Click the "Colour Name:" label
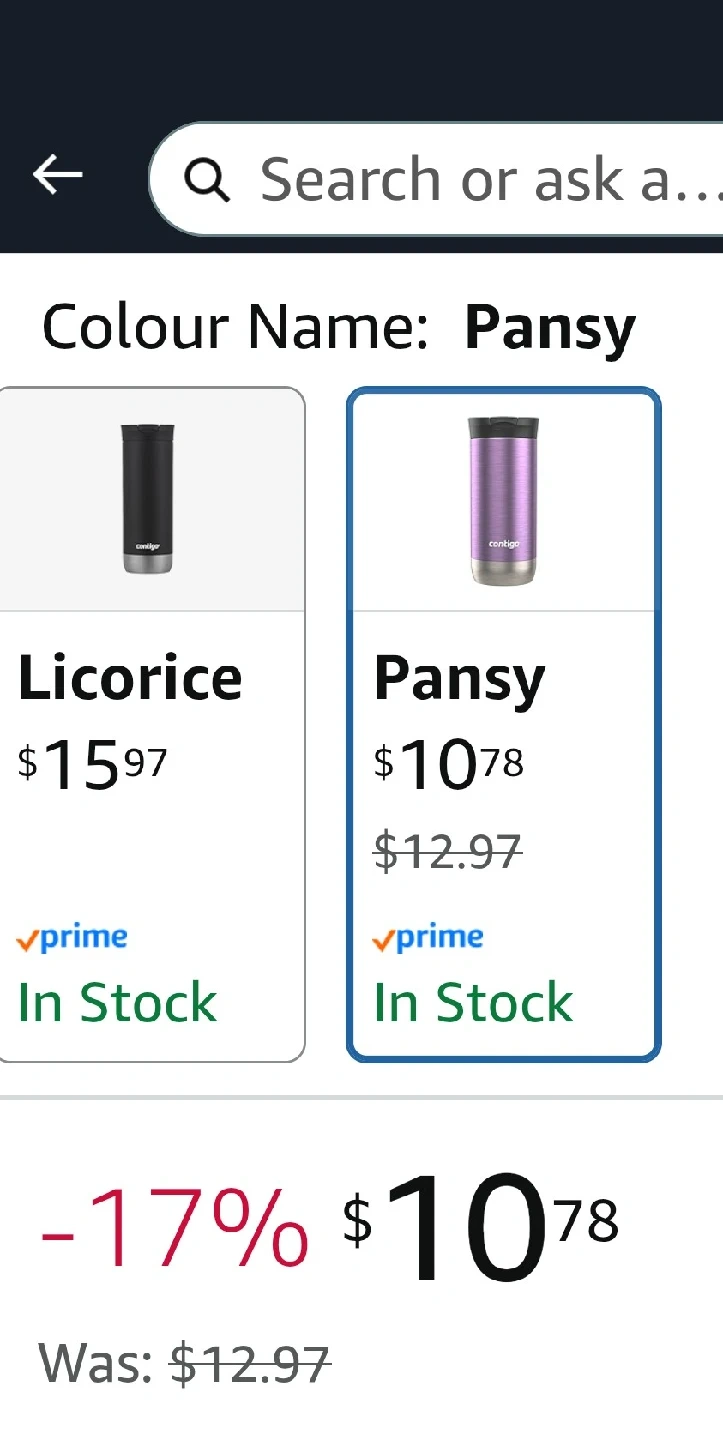Viewport: 723px width, 1440px height. coord(235,327)
